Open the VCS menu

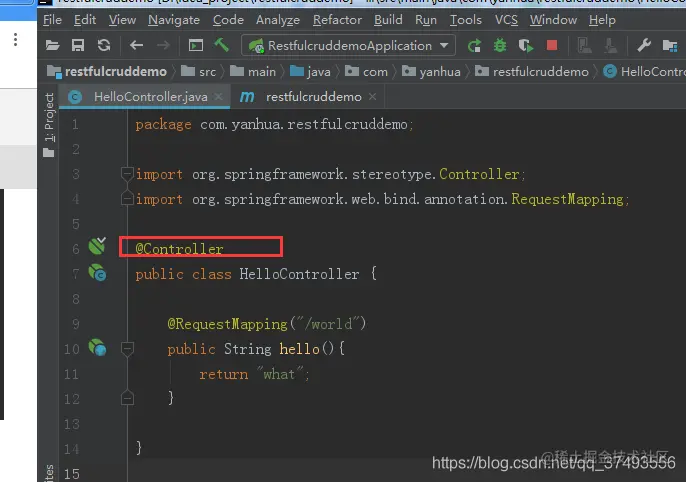[506, 20]
